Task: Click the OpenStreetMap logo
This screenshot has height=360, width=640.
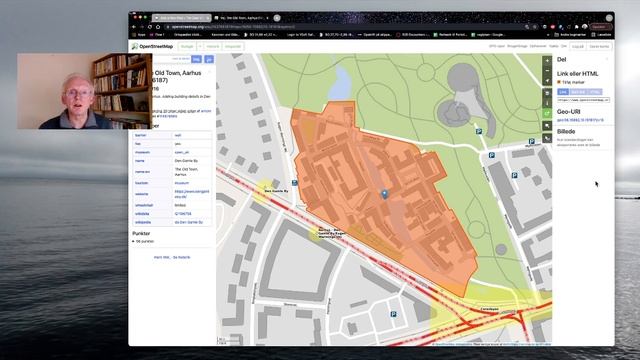Action: click(x=152, y=47)
